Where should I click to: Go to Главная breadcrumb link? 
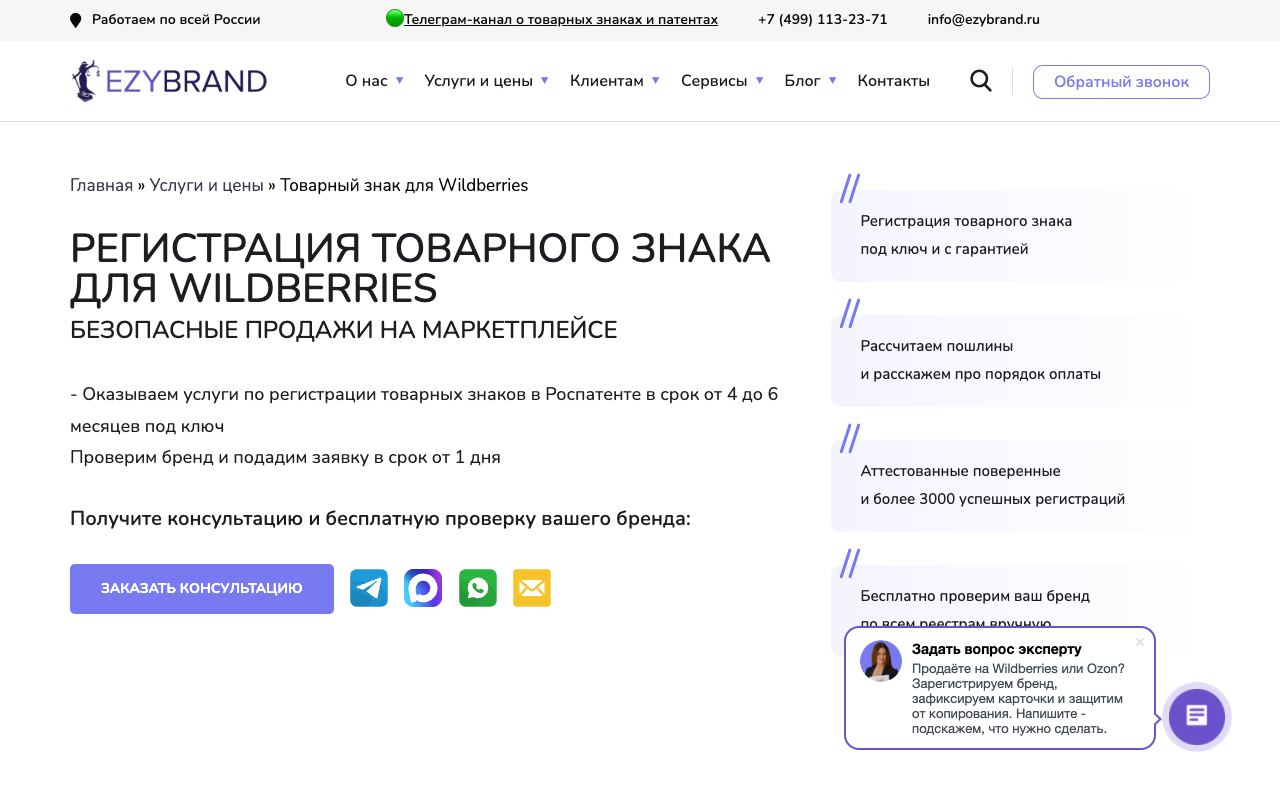[101, 185]
